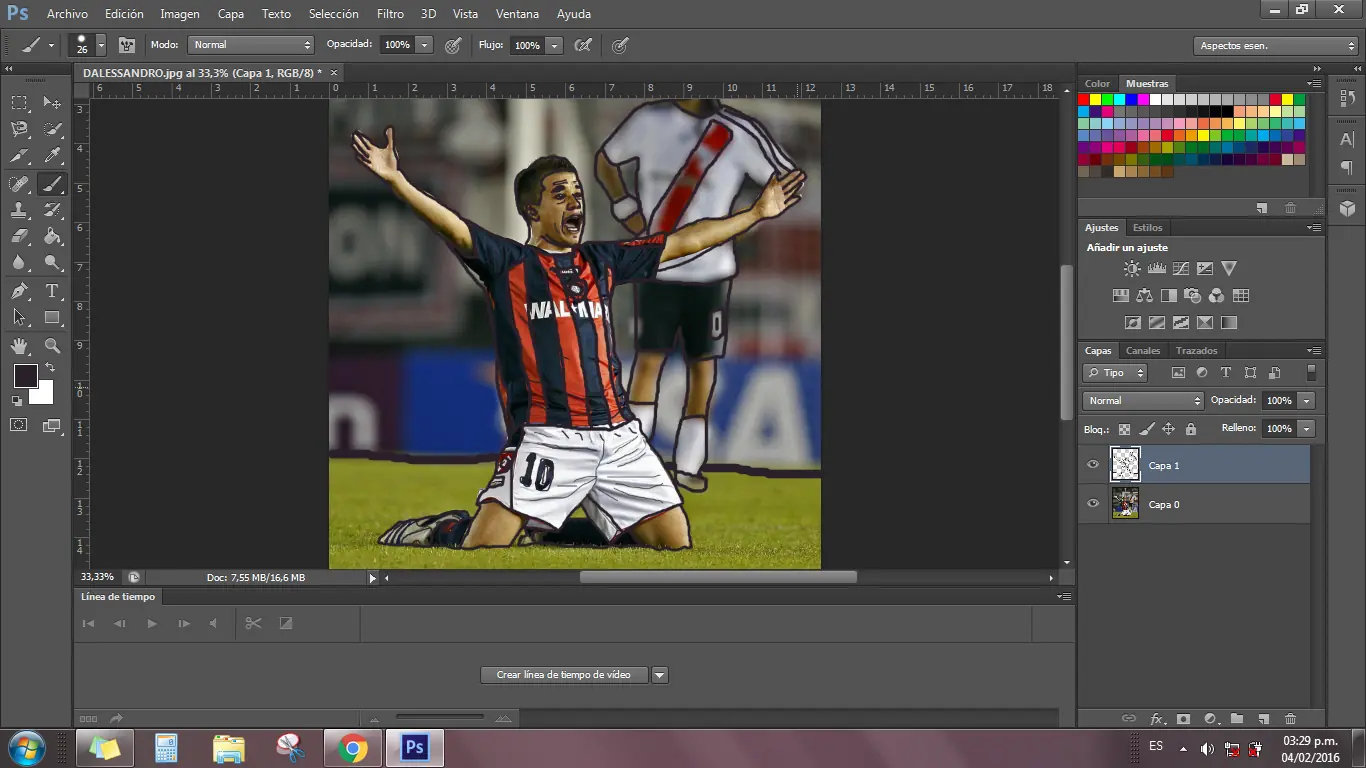Image resolution: width=1366 pixels, height=768 pixels.
Task: Pick the Hand tool
Action: click(x=19, y=346)
